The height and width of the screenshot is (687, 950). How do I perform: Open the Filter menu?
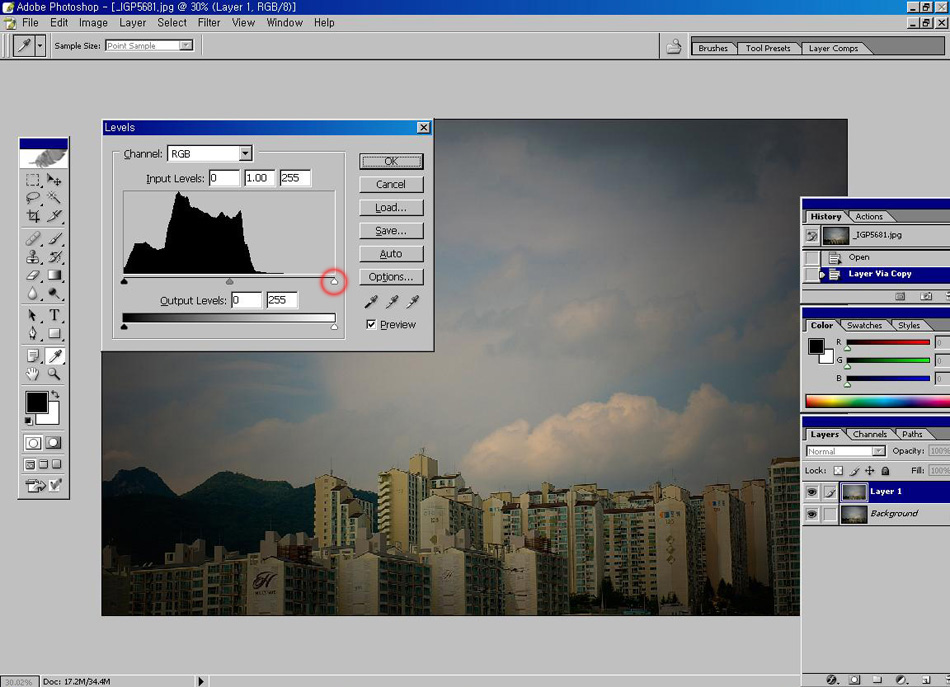[x=209, y=22]
